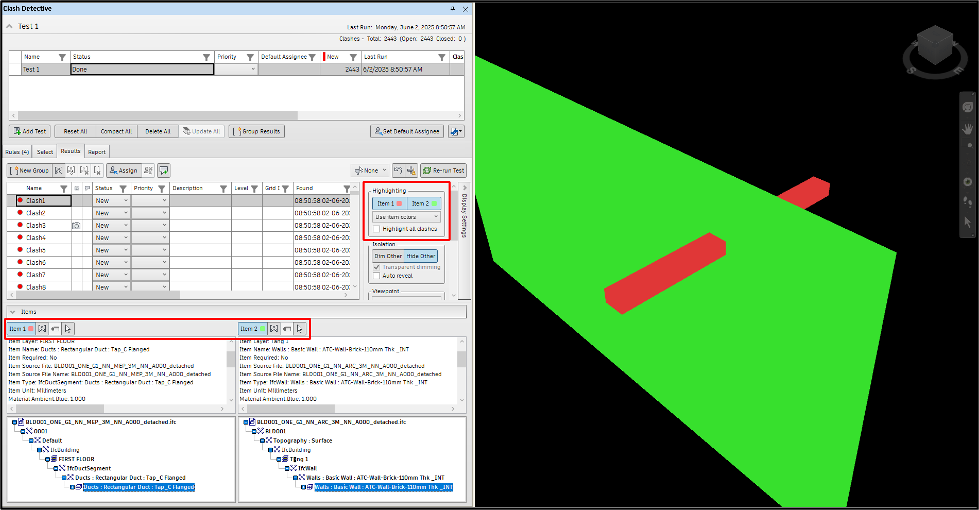Create a New Group in results

click(29, 170)
